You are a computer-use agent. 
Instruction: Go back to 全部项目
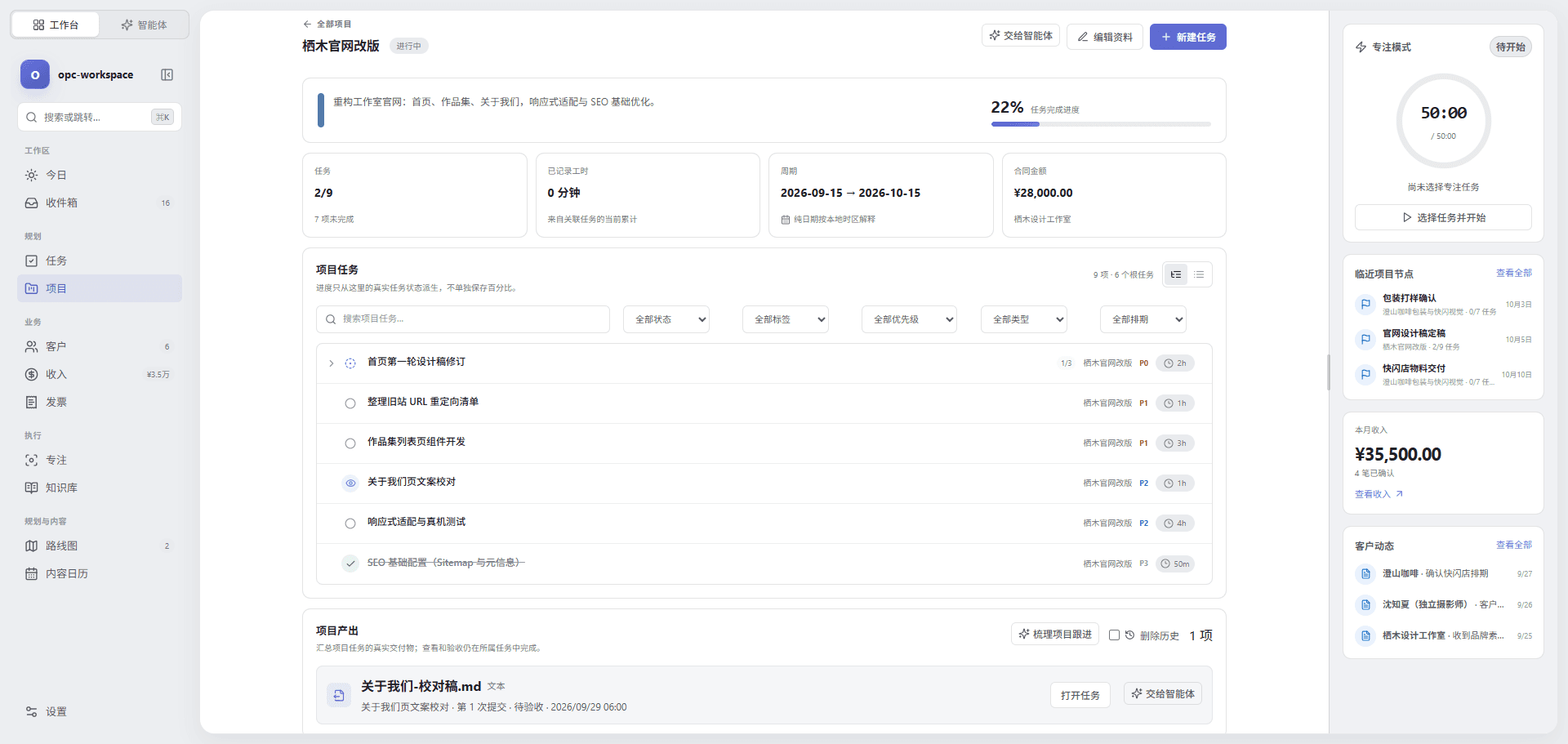coord(327,24)
